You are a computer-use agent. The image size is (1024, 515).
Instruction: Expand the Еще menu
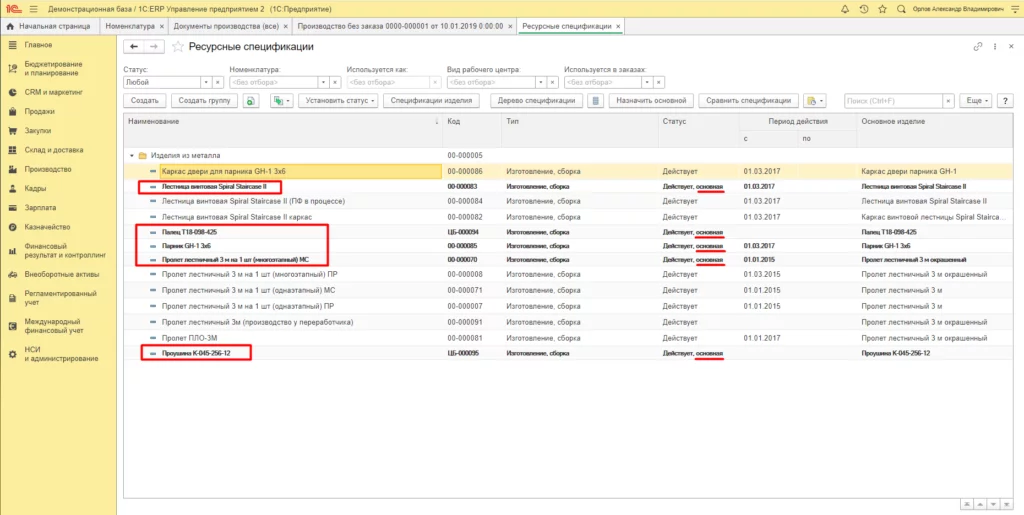click(973, 101)
